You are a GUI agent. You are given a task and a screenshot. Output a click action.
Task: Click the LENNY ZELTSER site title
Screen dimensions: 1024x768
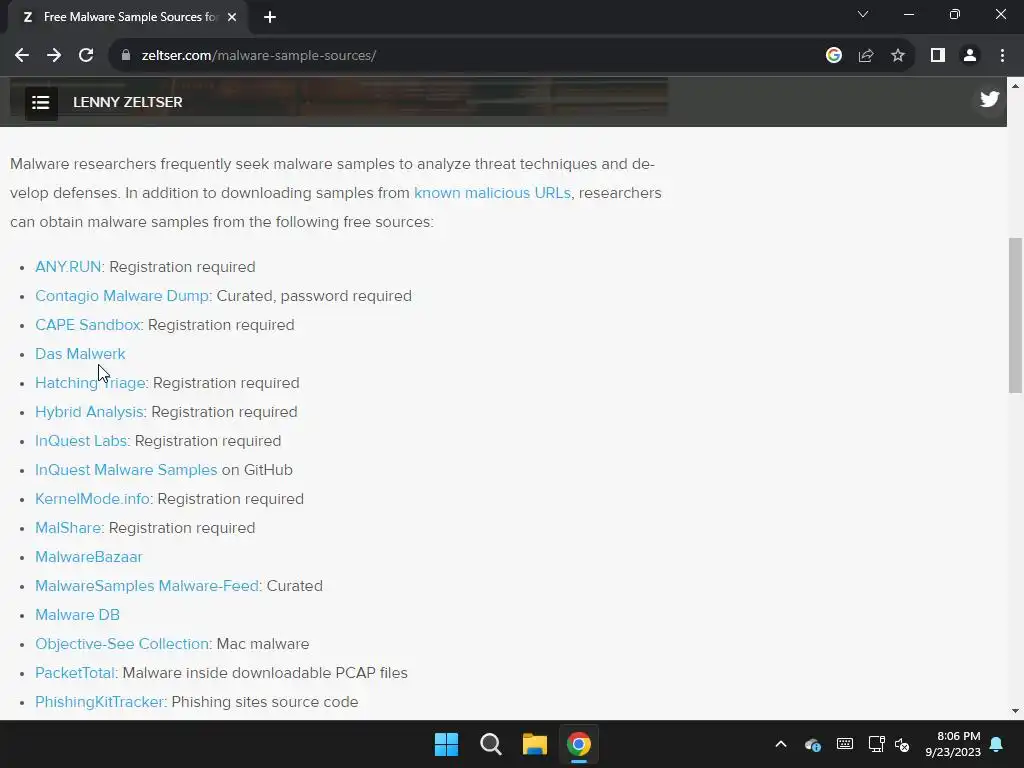pyautogui.click(x=128, y=103)
